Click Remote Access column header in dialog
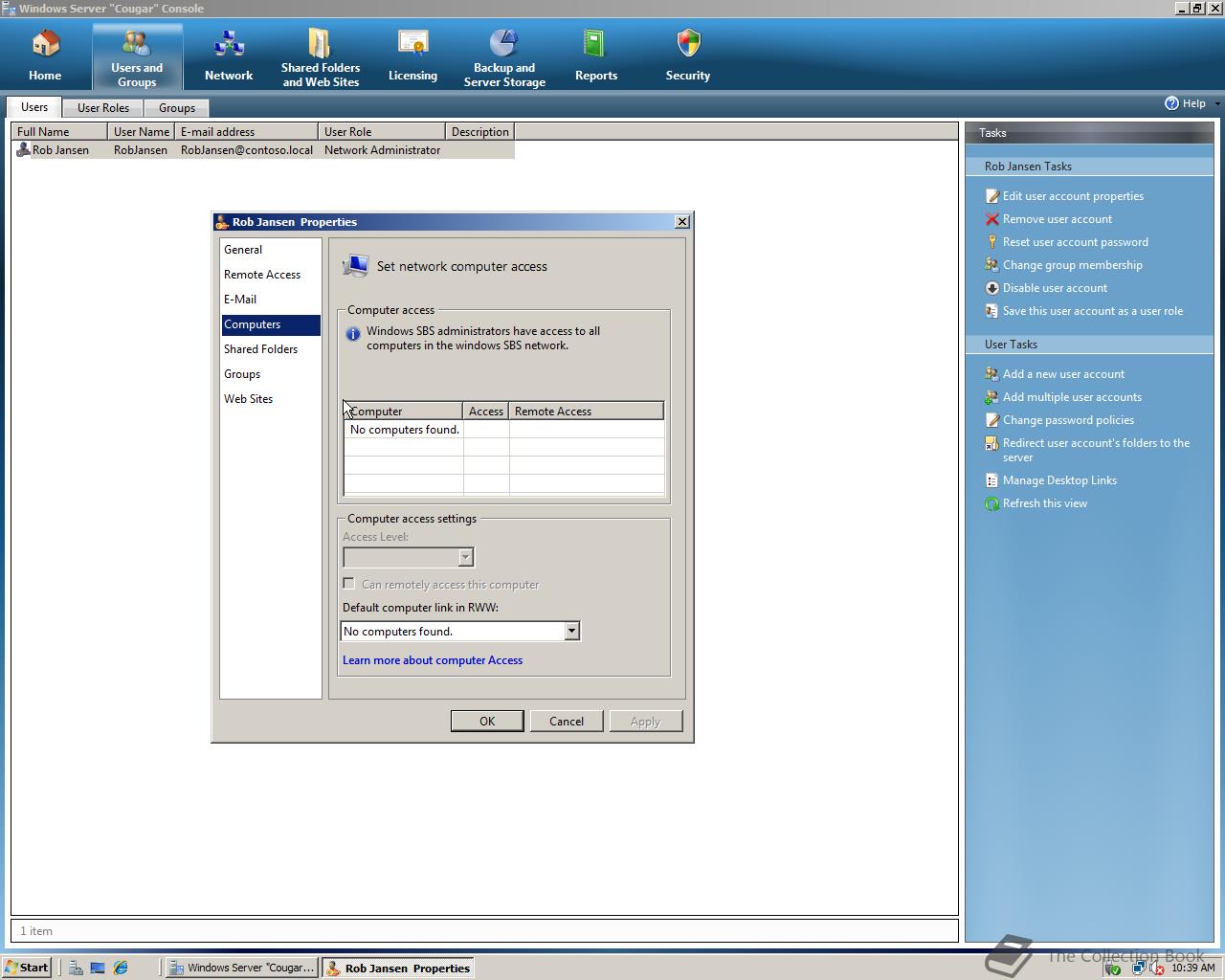 click(x=586, y=412)
